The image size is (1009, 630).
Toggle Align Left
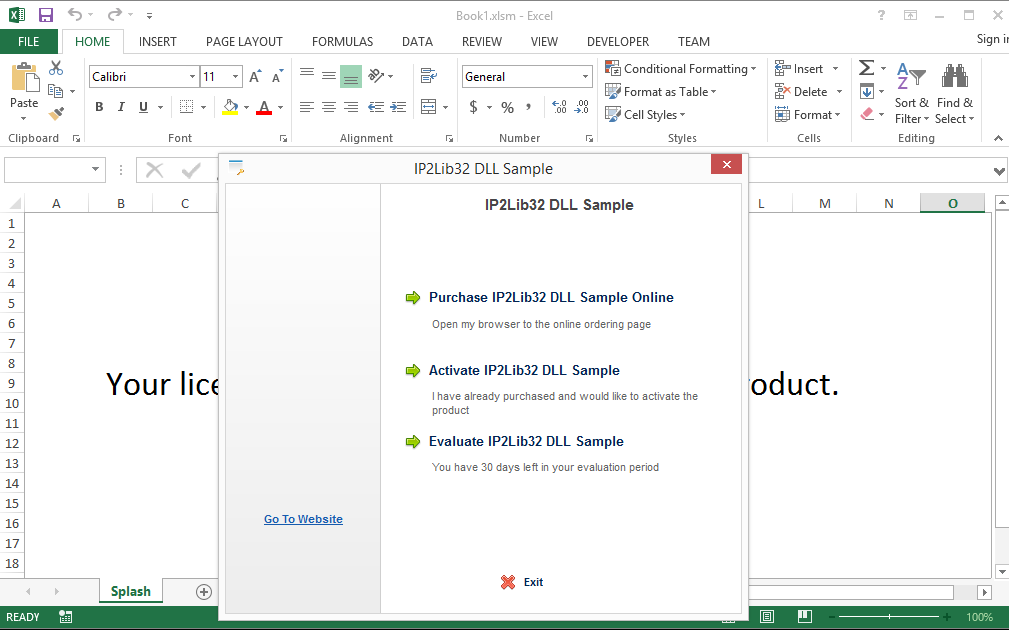[x=307, y=107]
